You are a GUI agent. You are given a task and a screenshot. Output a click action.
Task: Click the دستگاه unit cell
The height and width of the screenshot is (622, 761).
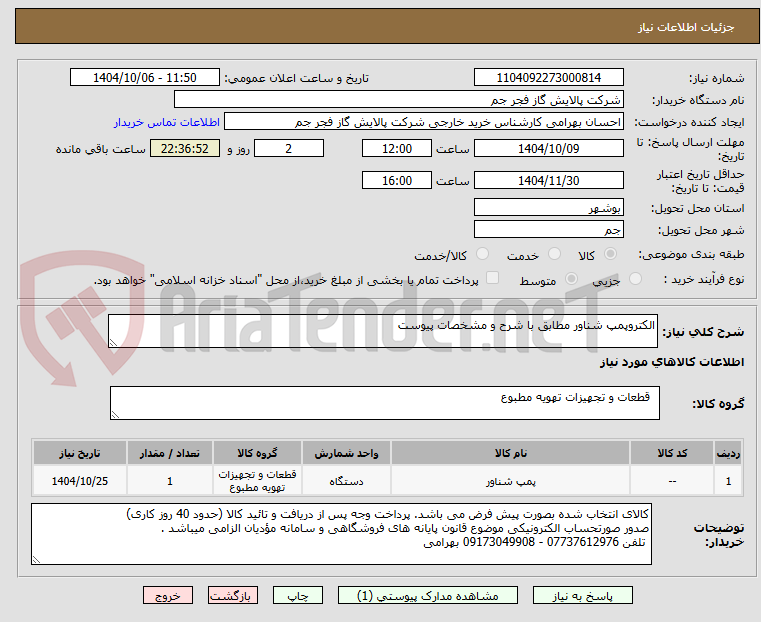click(347, 481)
